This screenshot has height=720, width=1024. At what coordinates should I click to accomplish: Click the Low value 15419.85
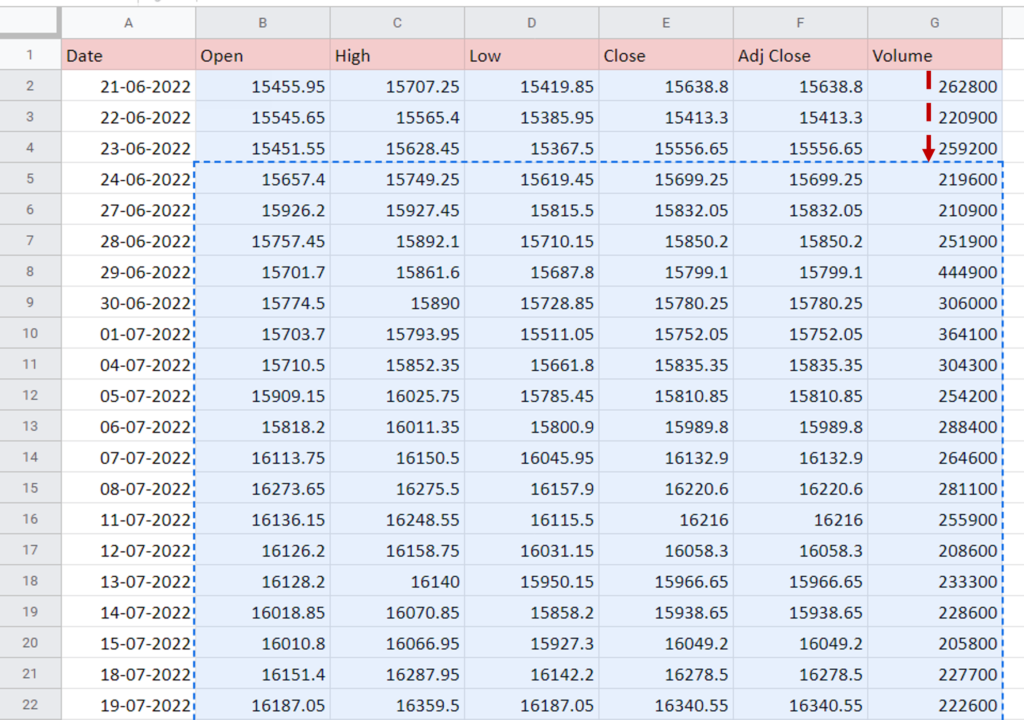pyautogui.click(x=532, y=86)
